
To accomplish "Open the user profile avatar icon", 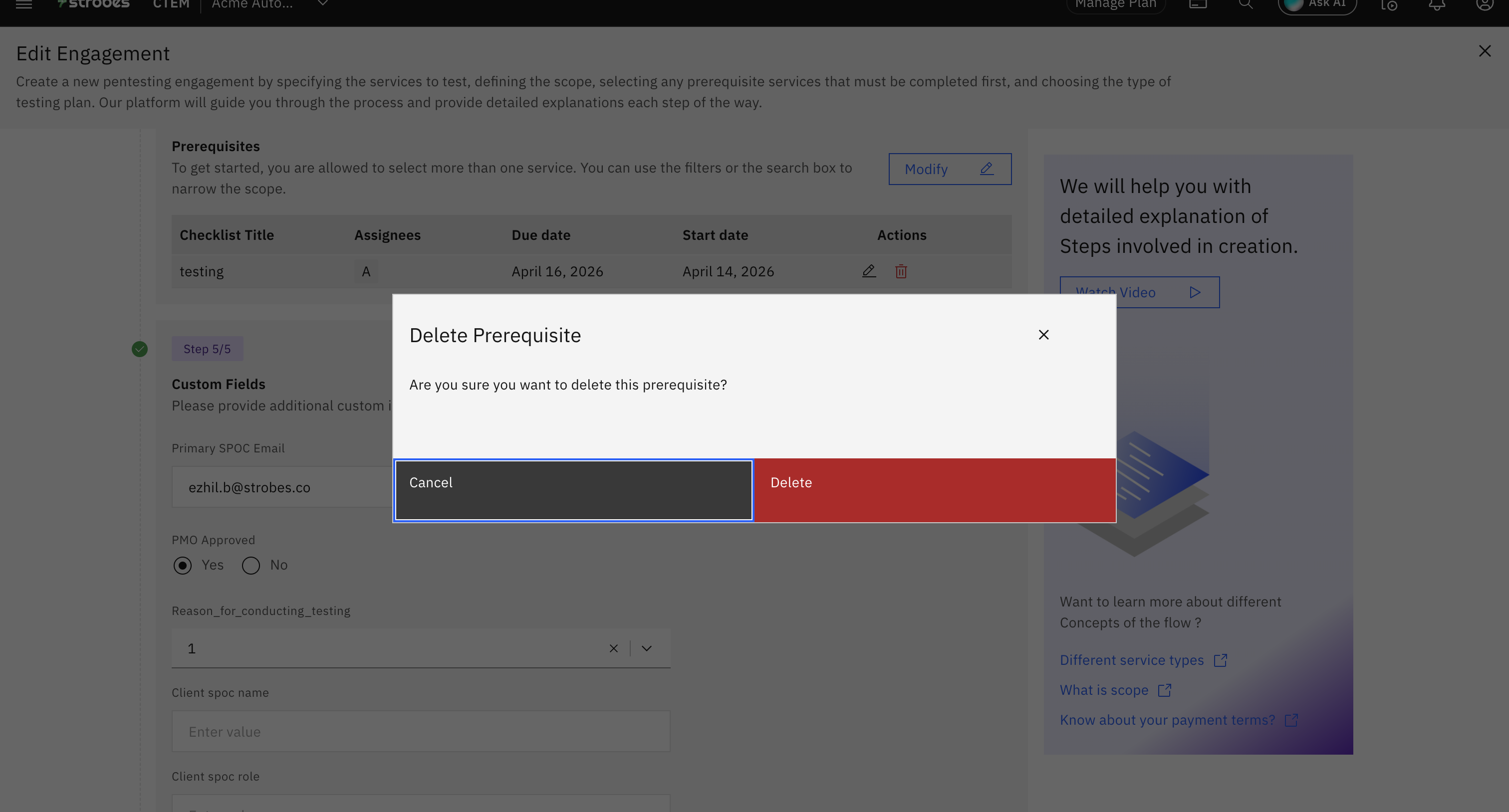I will (x=1484, y=4).
